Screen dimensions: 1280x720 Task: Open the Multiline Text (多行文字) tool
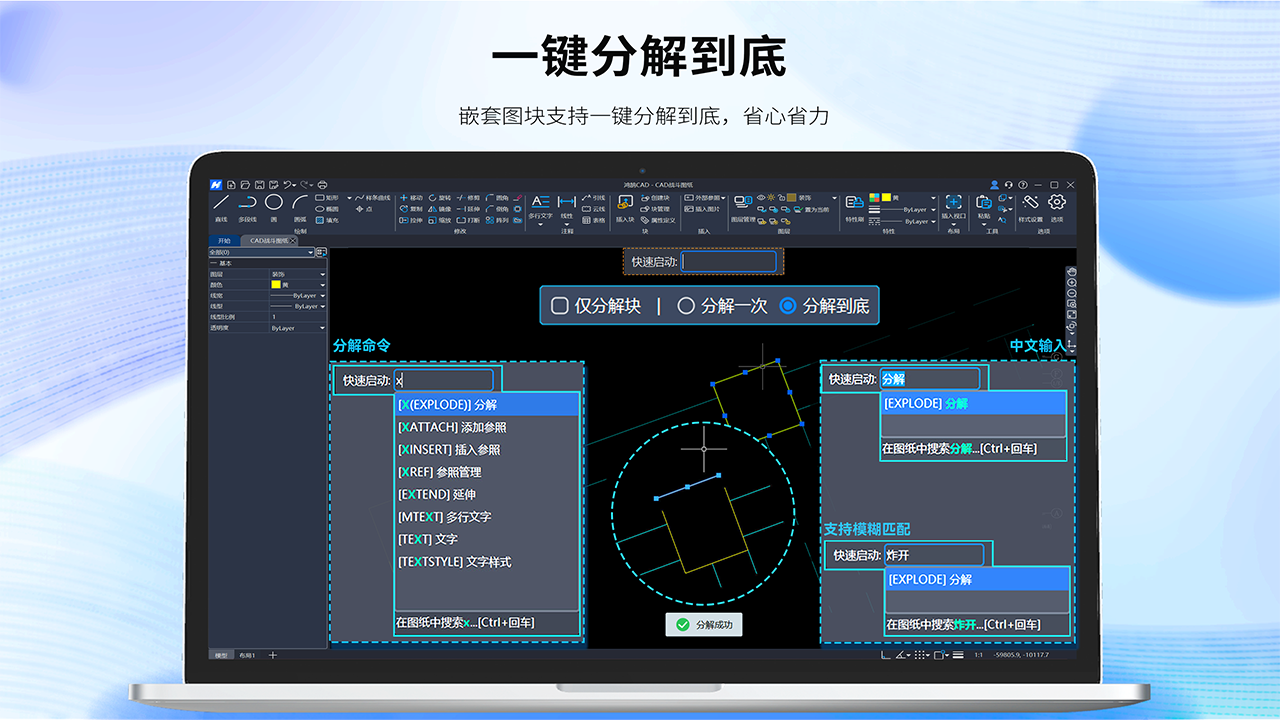pyautogui.click(x=539, y=202)
